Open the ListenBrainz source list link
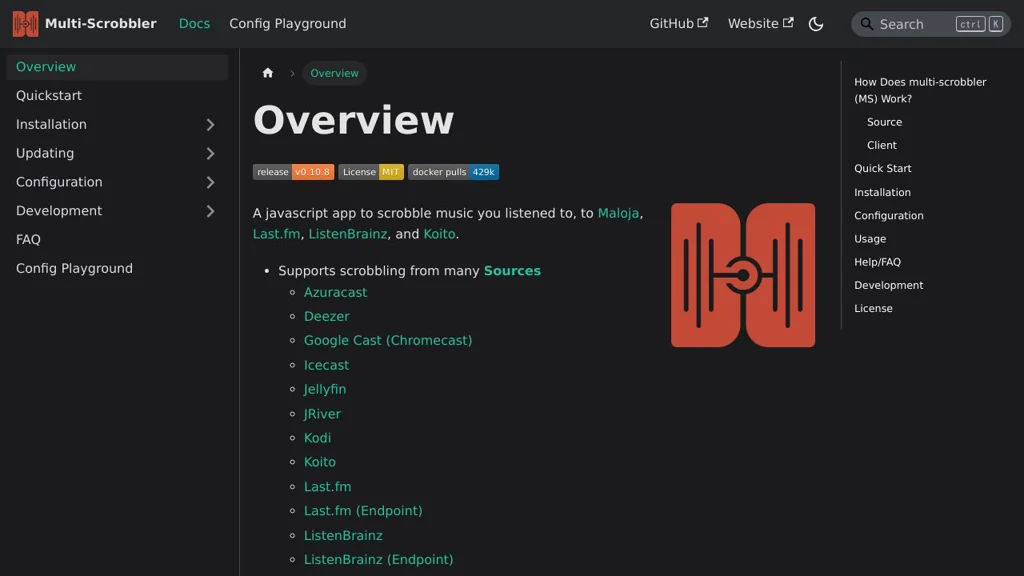 click(x=343, y=536)
